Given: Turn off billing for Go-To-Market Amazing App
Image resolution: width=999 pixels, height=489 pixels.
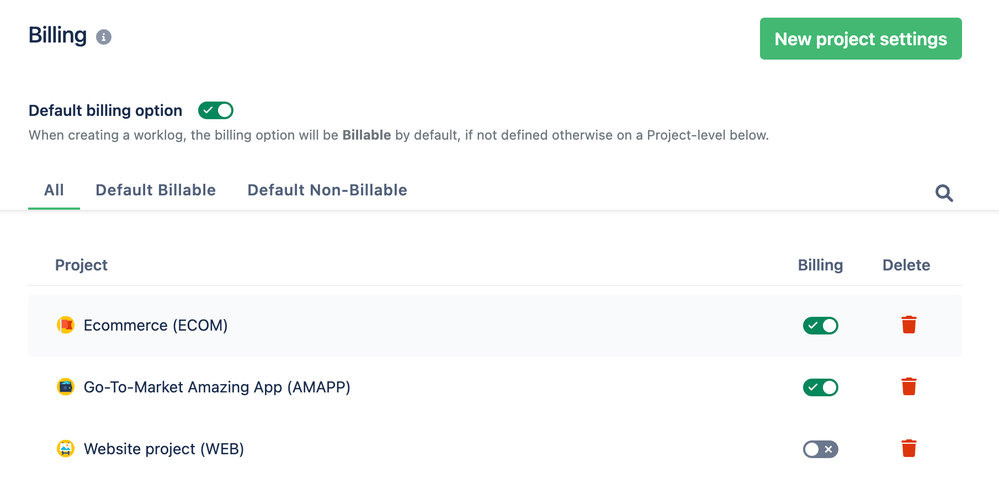Looking at the screenshot, I should pos(820,387).
